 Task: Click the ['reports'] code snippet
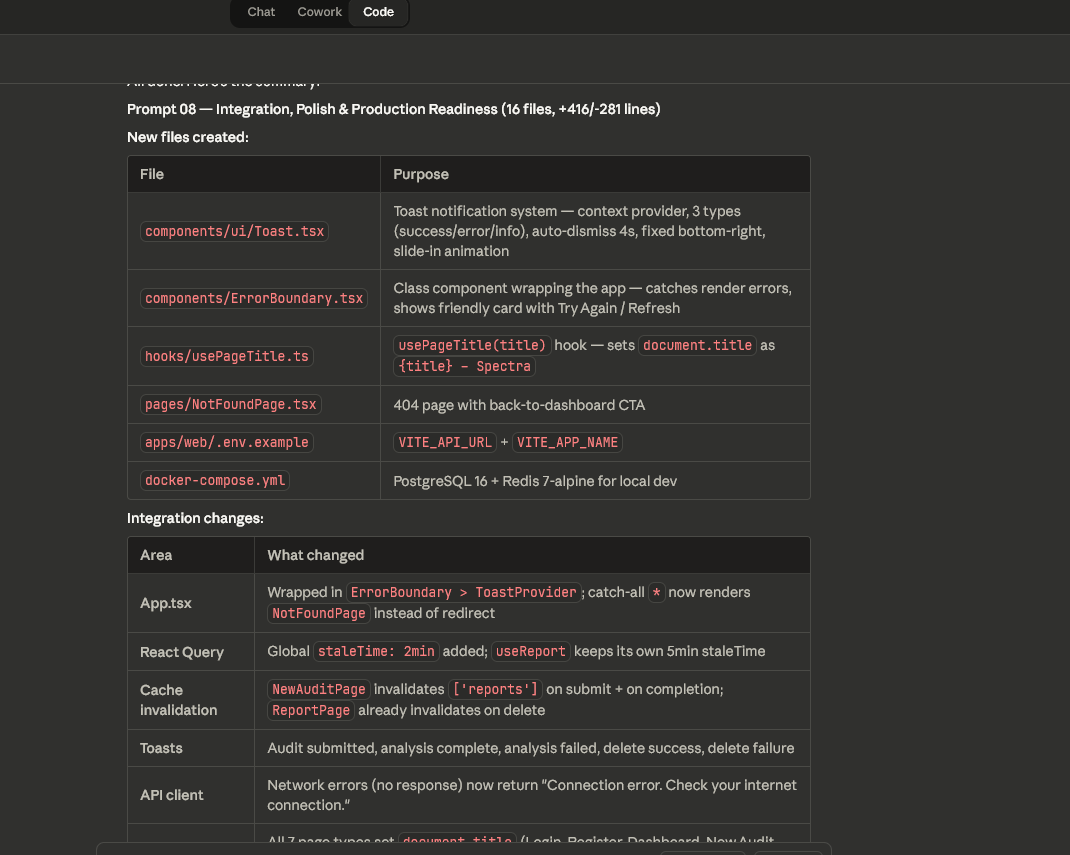(495, 689)
